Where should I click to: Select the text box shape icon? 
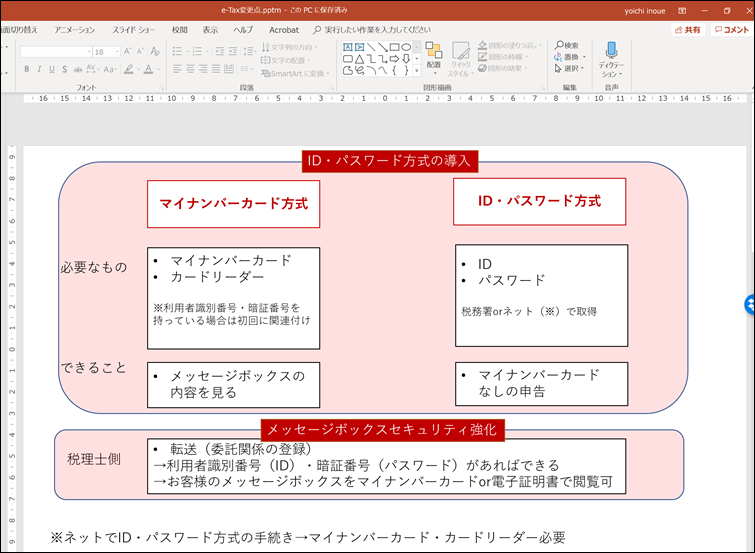coord(347,46)
